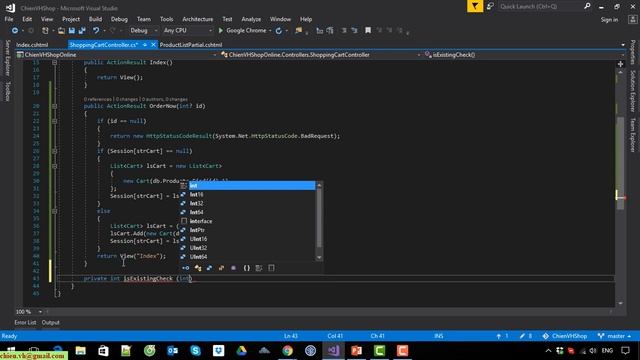Image resolution: width=640 pixels, height=360 pixels.
Task: Click the editor vertical scrollbar thumb
Action: coord(620,163)
